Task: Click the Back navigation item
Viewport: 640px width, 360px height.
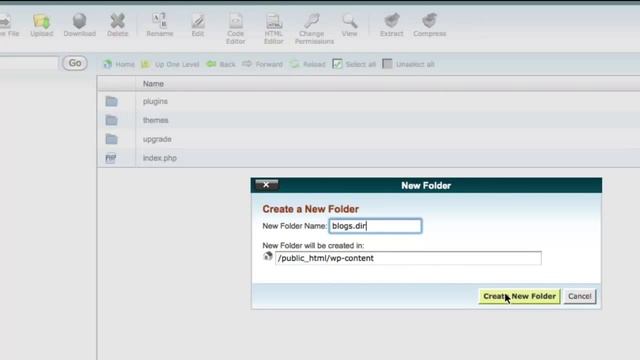Action: 221,64
